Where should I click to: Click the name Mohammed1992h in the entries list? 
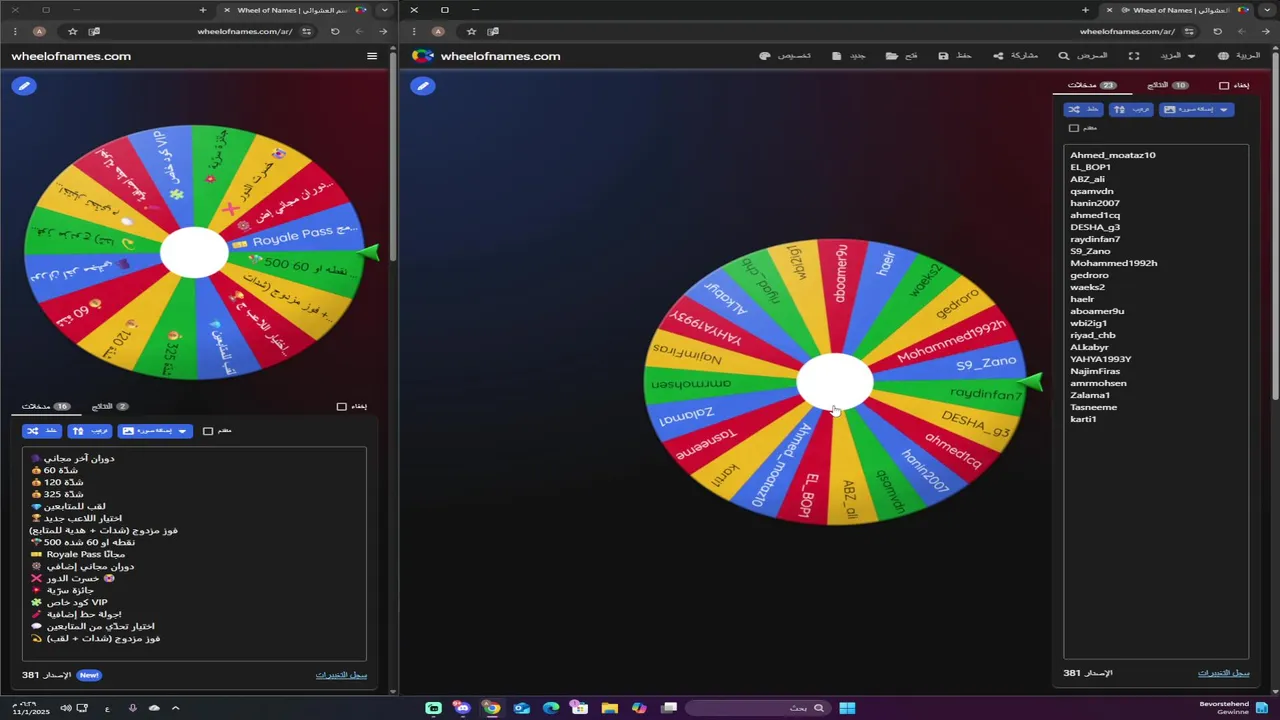tap(1114, 263)
